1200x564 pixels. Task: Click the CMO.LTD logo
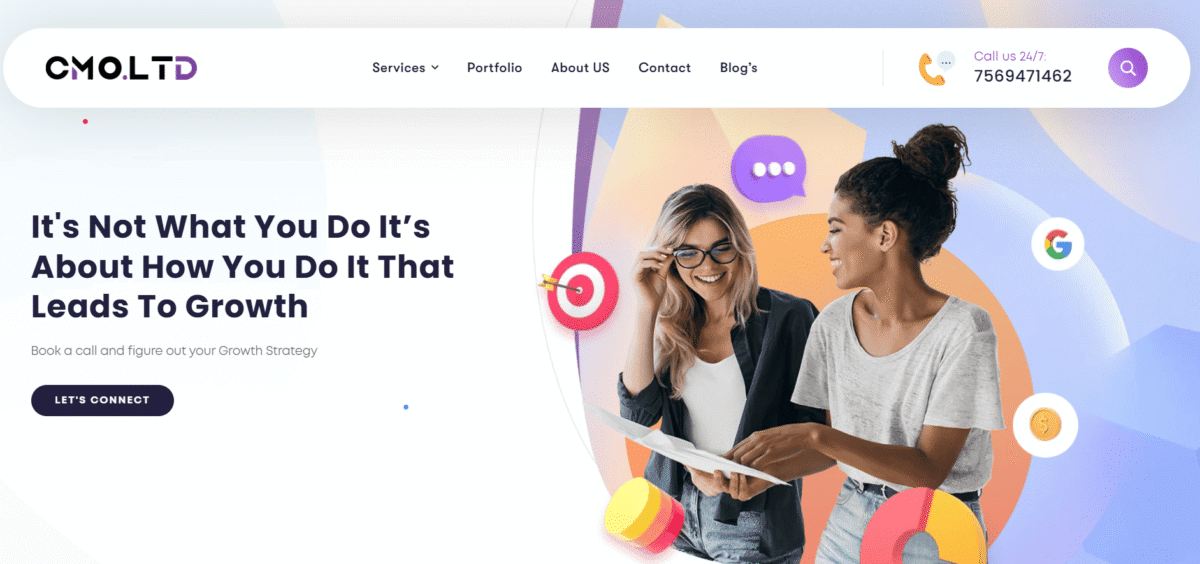(x=121, y=68)
